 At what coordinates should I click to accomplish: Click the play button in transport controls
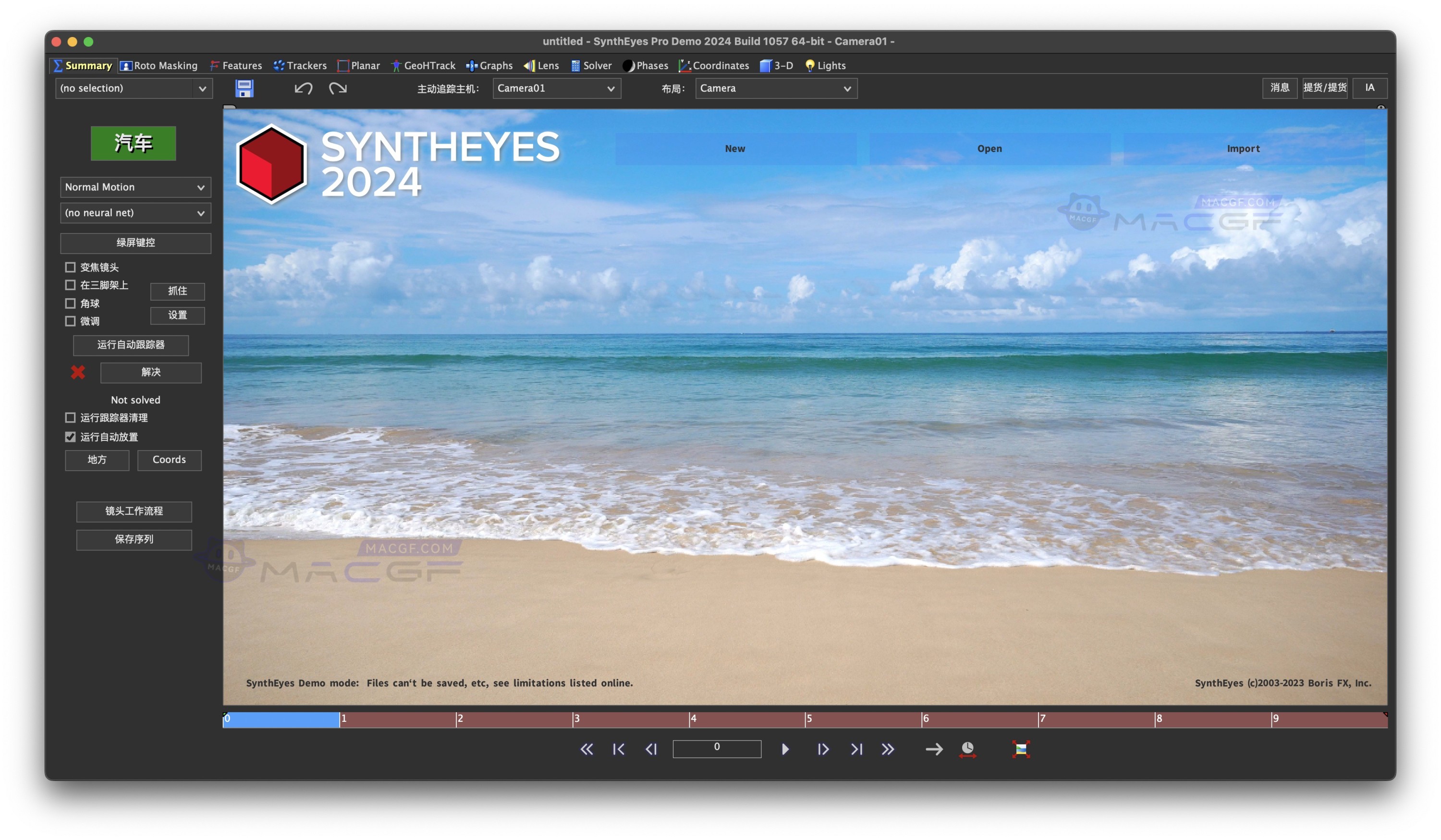pos(786,749)
